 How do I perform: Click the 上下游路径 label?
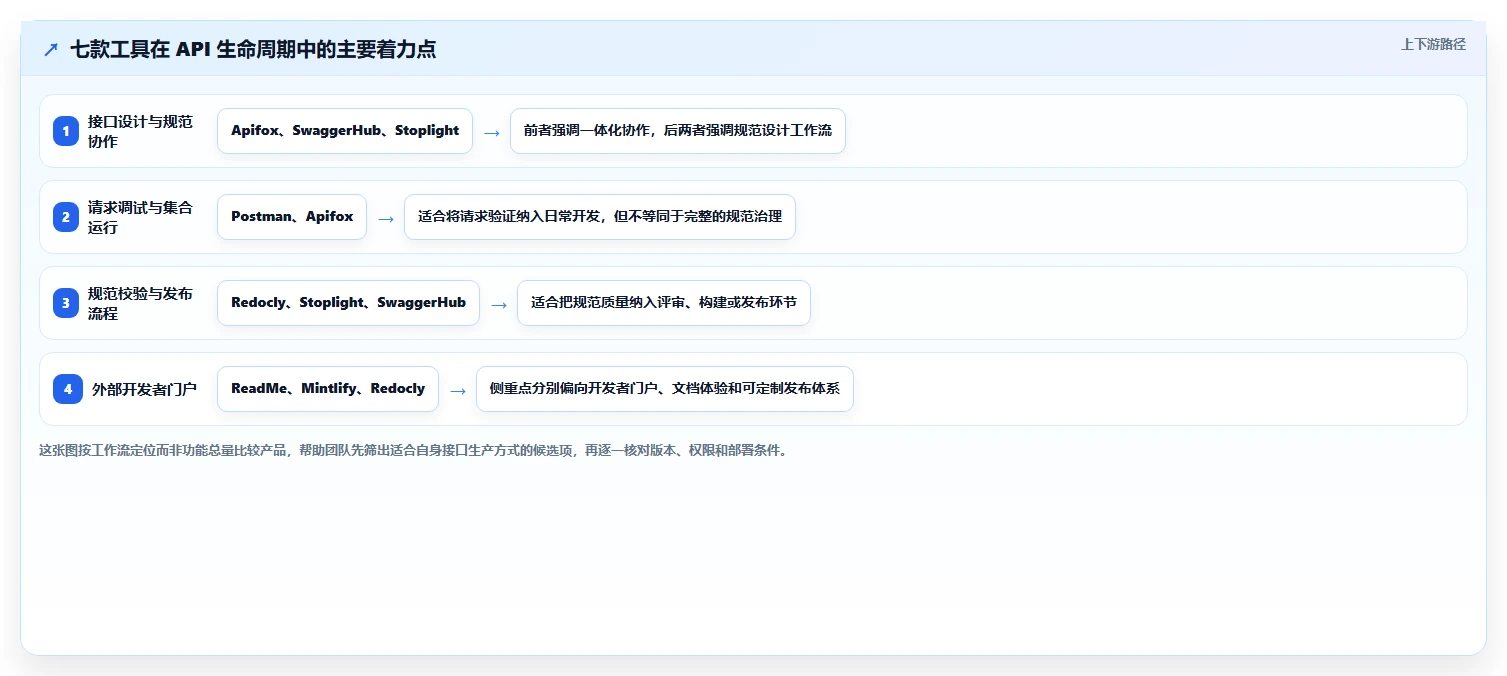1433,44
